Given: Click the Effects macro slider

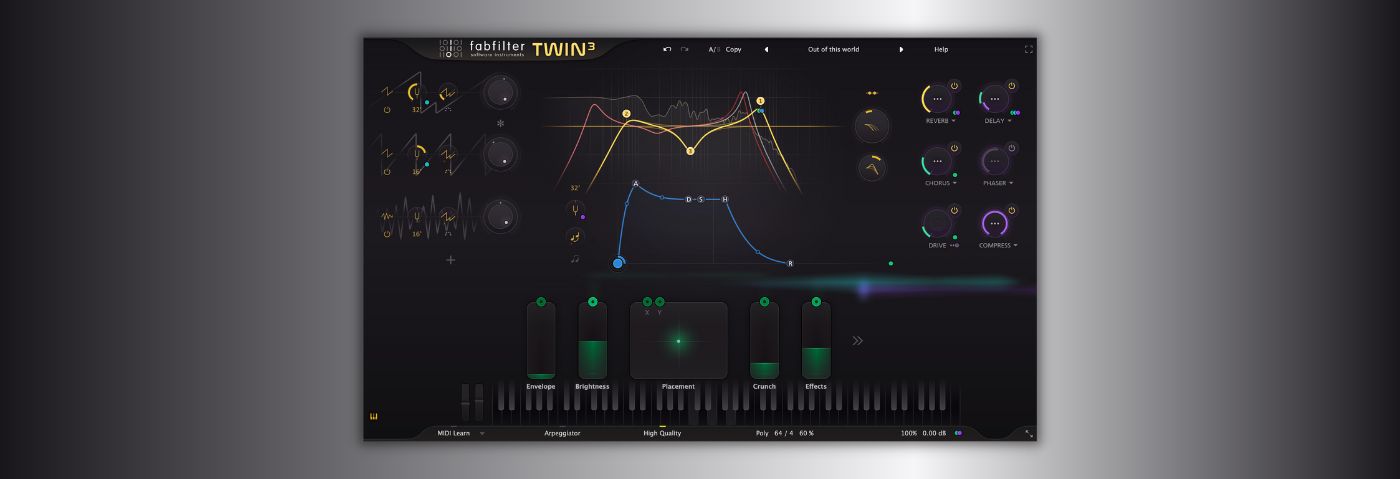Looking at the screenshot, I should (x=816, y=340).
